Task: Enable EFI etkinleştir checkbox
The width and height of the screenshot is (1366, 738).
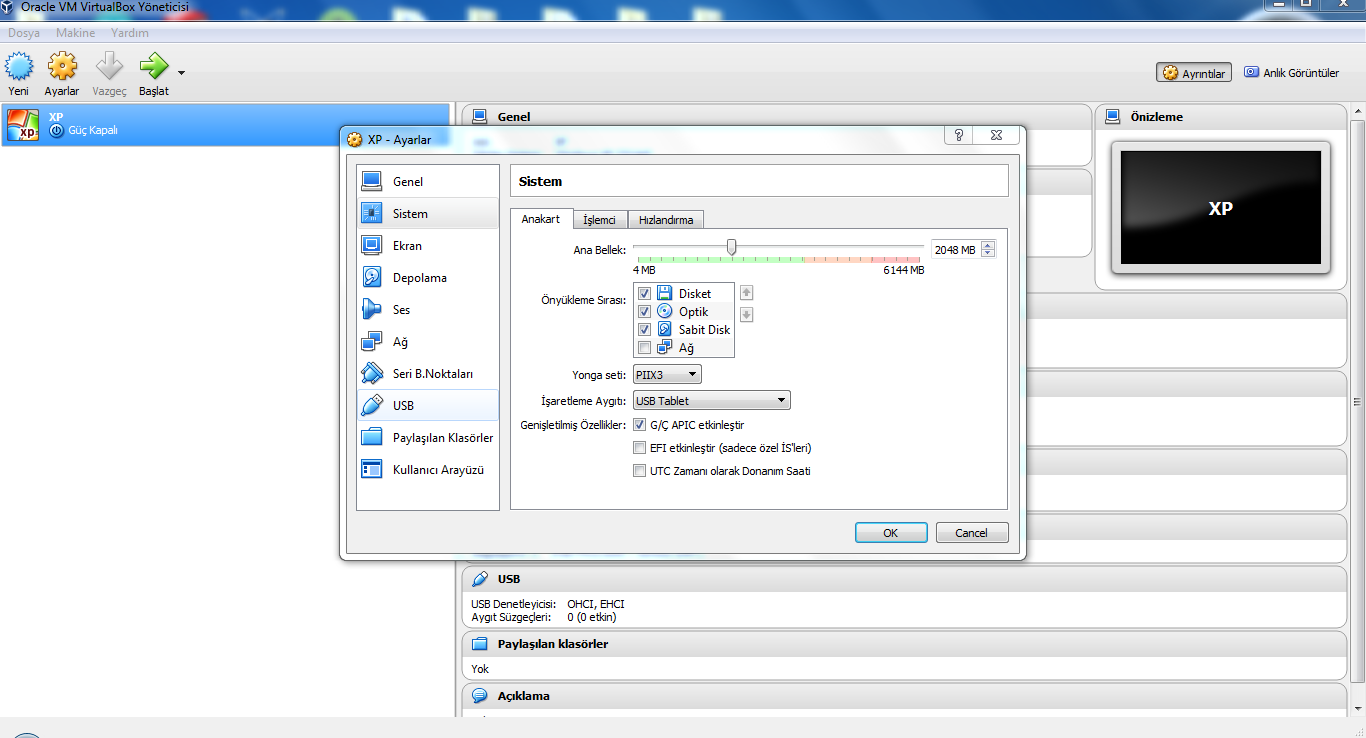Action: (640, 448)
